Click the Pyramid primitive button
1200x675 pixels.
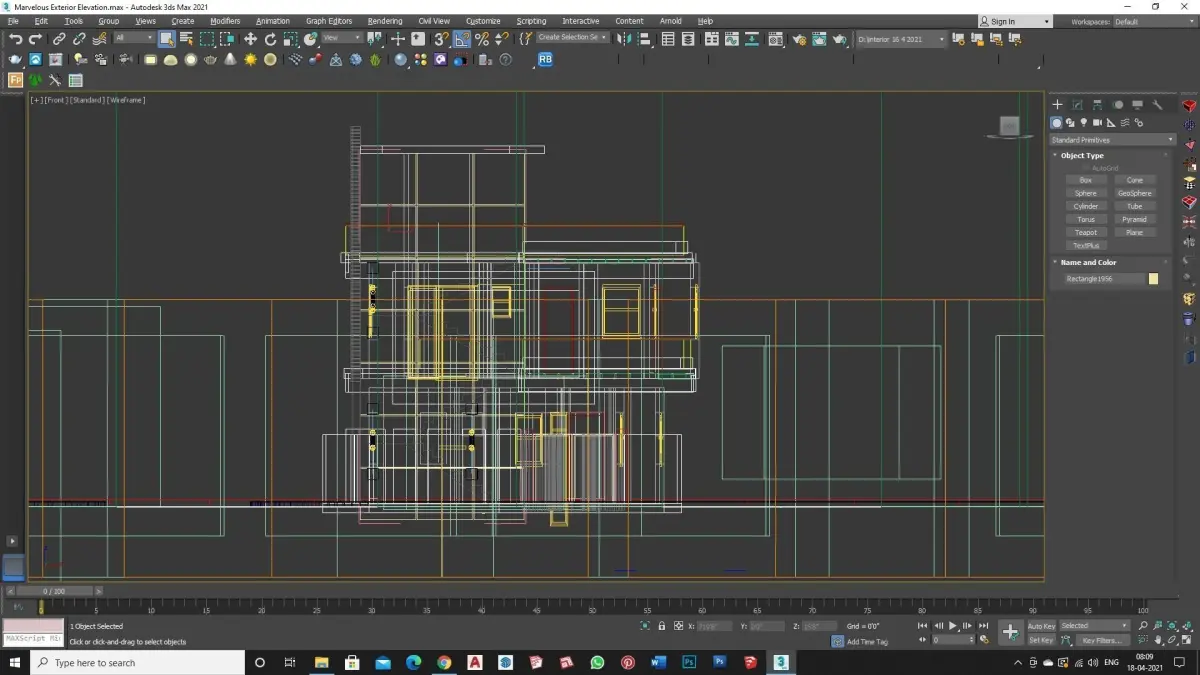point(1134,219)
